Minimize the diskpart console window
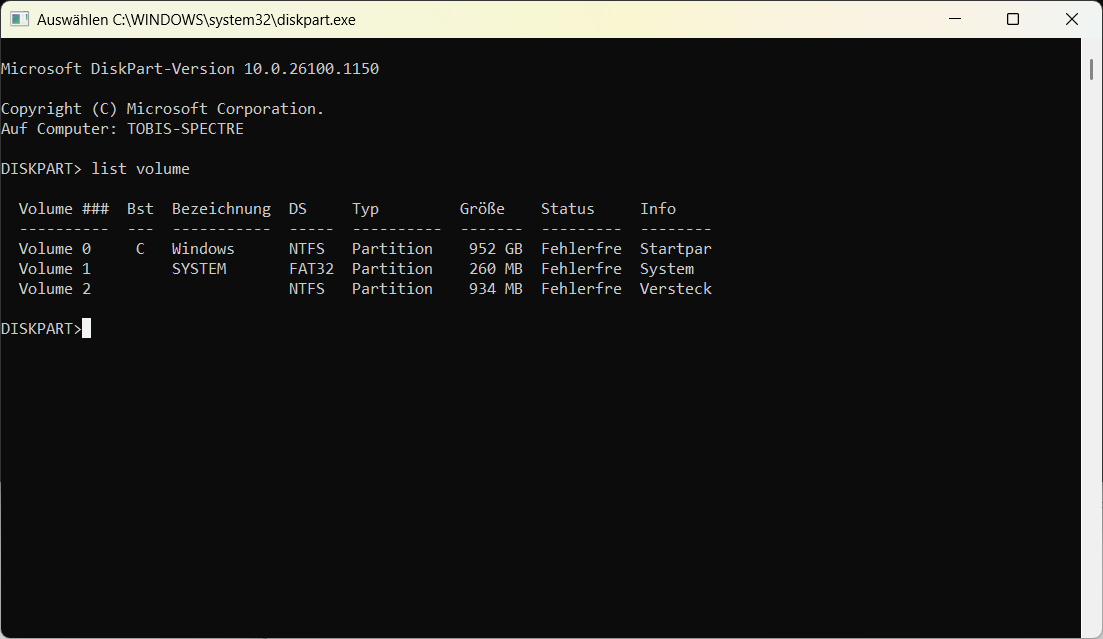The width and height of the screenshot is (1103, 639). click(958, 20)
